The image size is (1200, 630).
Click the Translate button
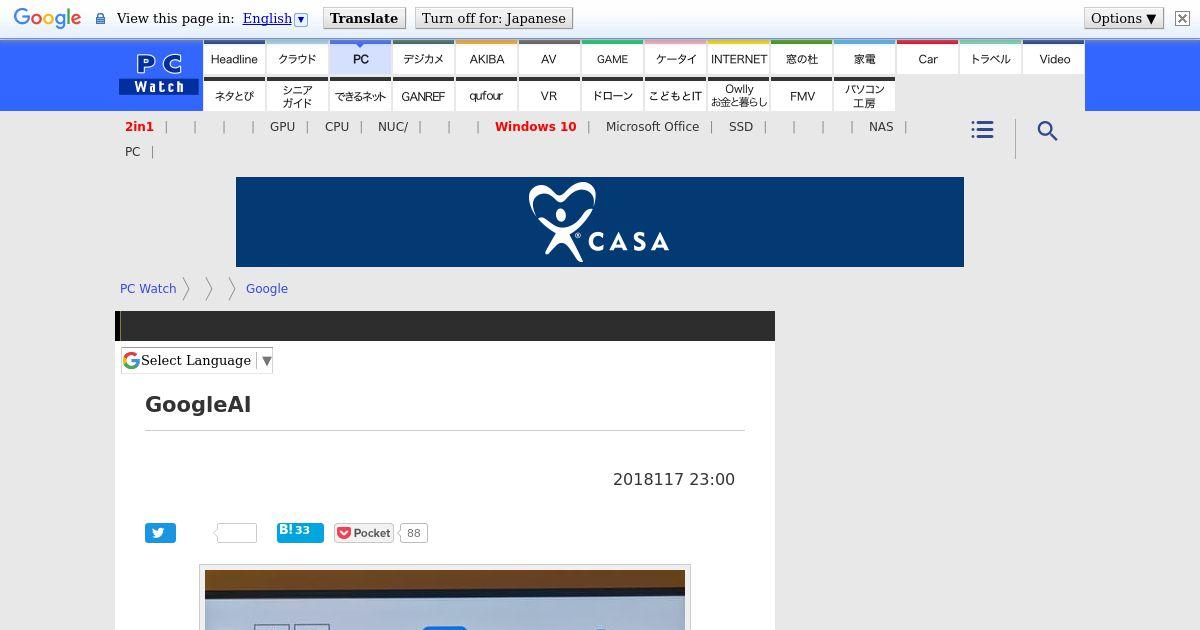pos(364,18)
